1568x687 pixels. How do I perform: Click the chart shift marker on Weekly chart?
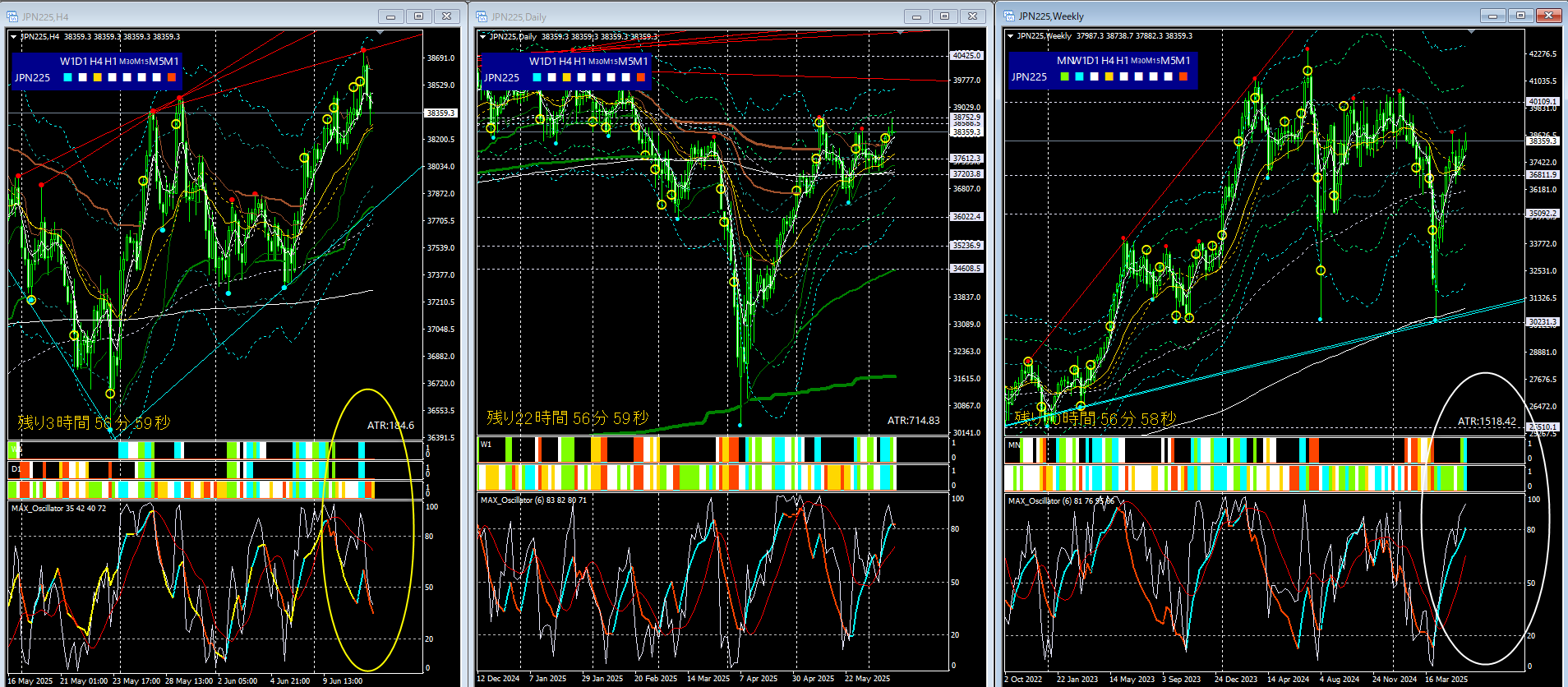pos(1471,32)
